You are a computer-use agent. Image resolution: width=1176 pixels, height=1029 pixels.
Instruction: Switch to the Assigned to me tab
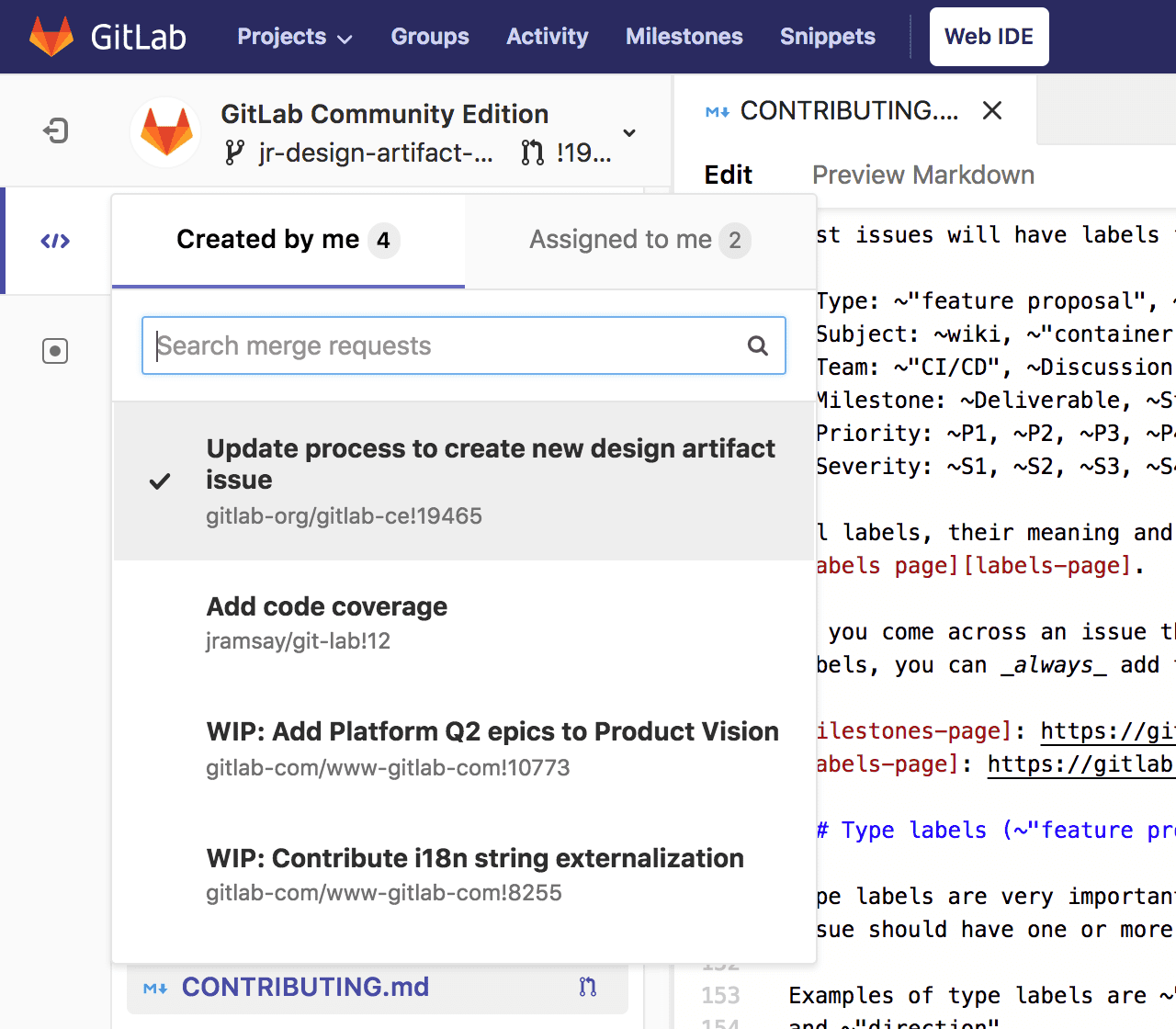coord(639,239)
